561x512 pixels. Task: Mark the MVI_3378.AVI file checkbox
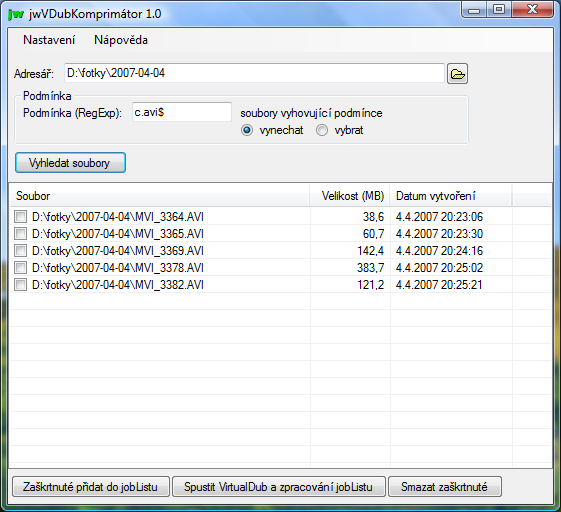coord(20,268)
